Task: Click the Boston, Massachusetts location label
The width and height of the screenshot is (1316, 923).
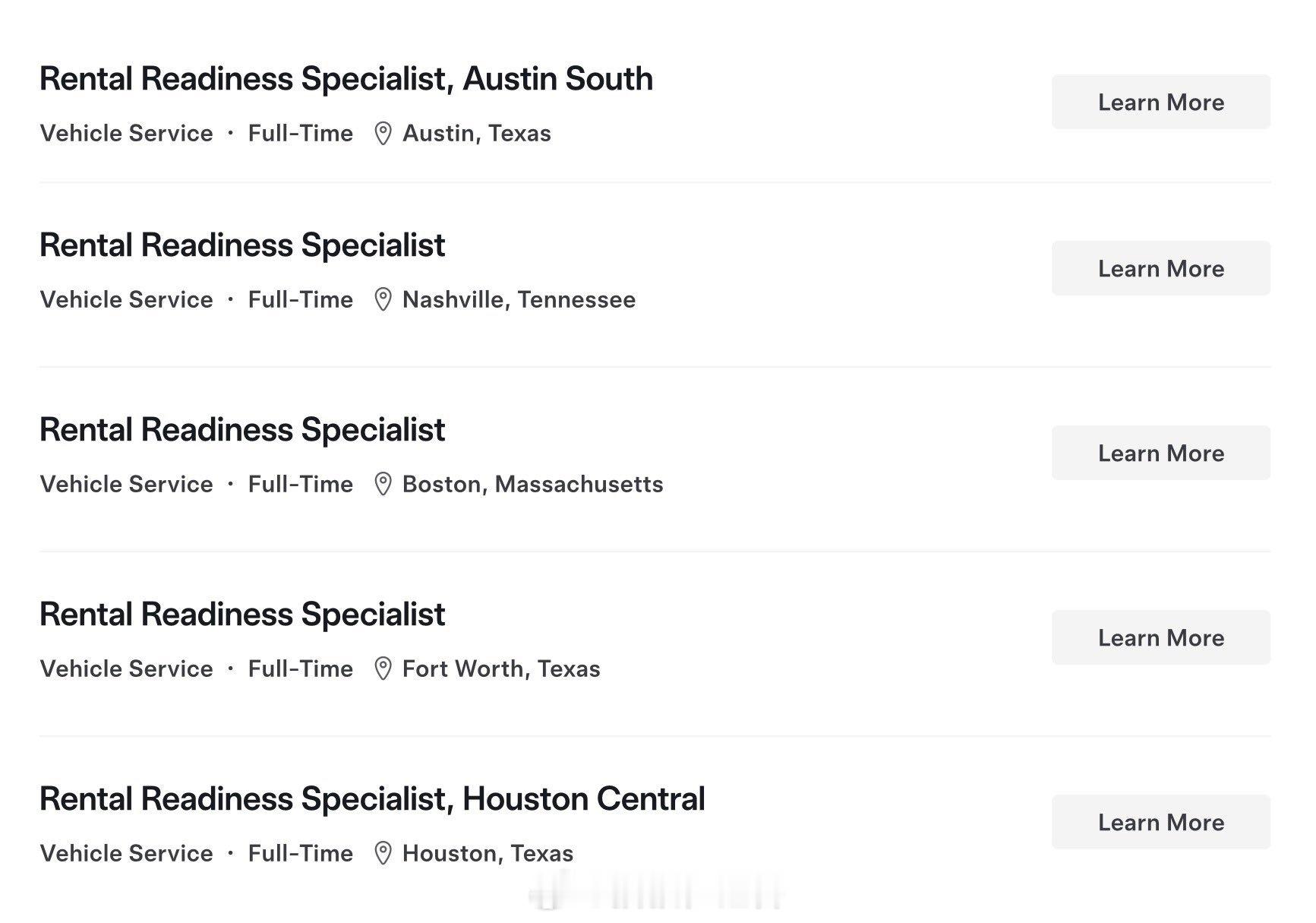Action: pyautogui.click(x=532, y=484)
